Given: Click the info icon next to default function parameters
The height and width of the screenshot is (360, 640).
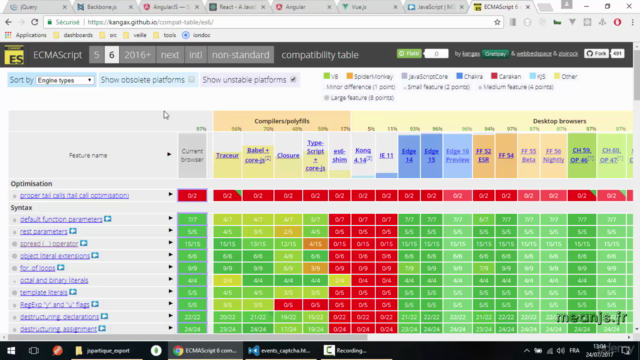Looking at the screenshot, I should click(x=107, y=219).
